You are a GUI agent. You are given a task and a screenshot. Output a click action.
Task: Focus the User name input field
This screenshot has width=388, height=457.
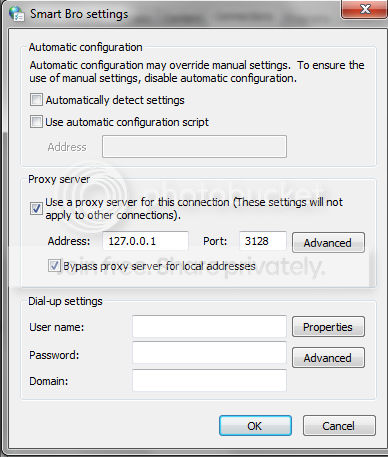pos(209,326)
